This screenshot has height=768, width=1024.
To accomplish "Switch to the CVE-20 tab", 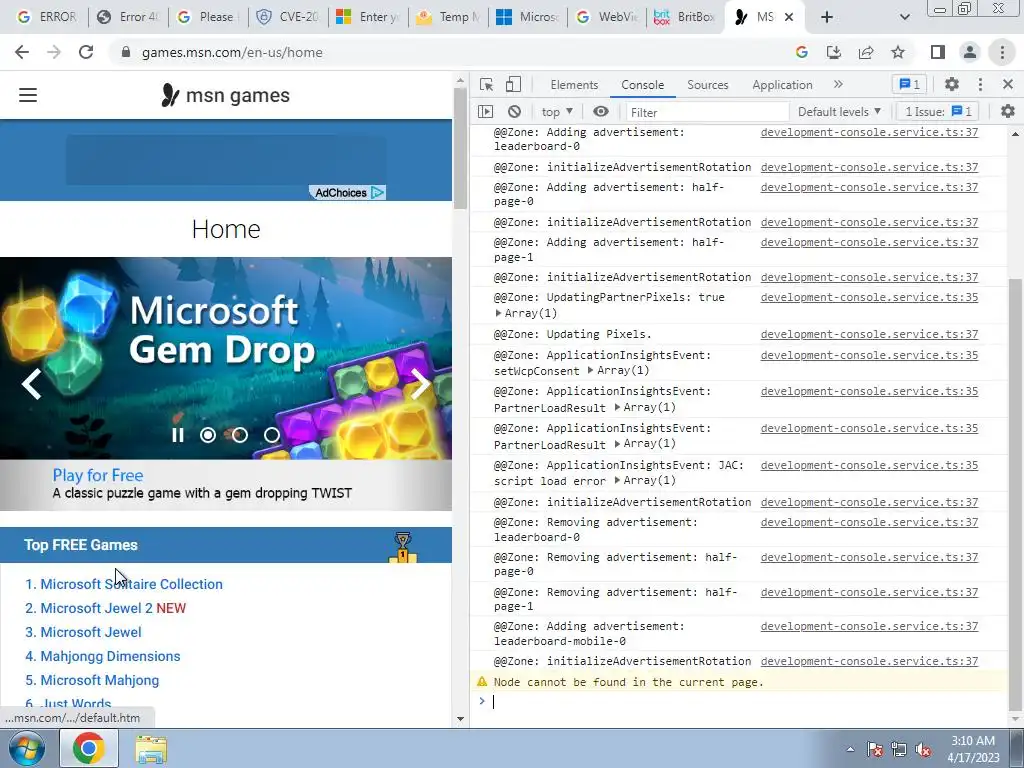I will tap(288, 17).
